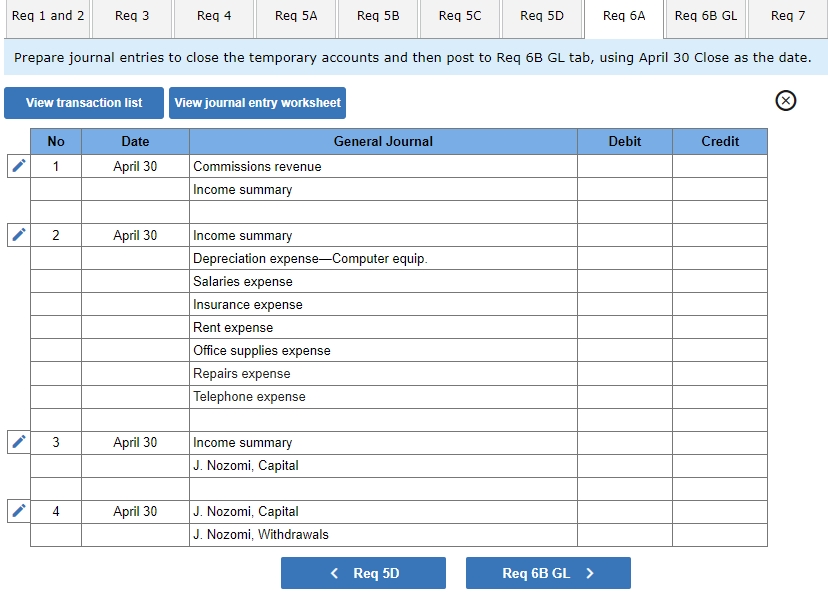Viewport: 828px width, 593px height.
Task: Navigate back using the Req 5D button
Action: coord(363,572)
